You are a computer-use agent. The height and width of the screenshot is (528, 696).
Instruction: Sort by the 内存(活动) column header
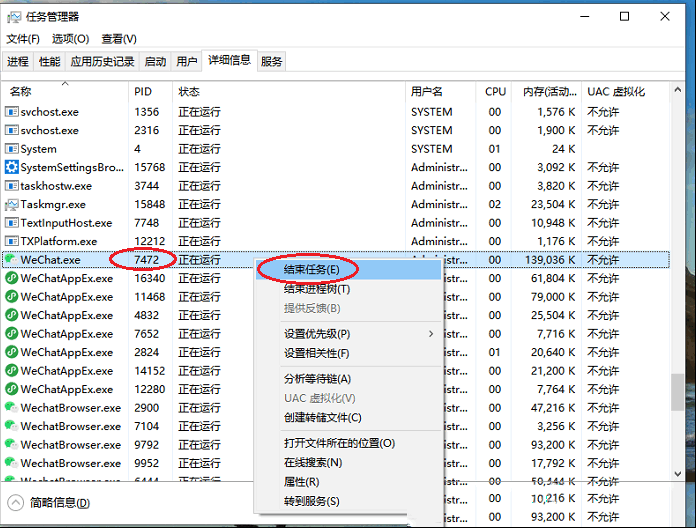click(x=546, y=91)
